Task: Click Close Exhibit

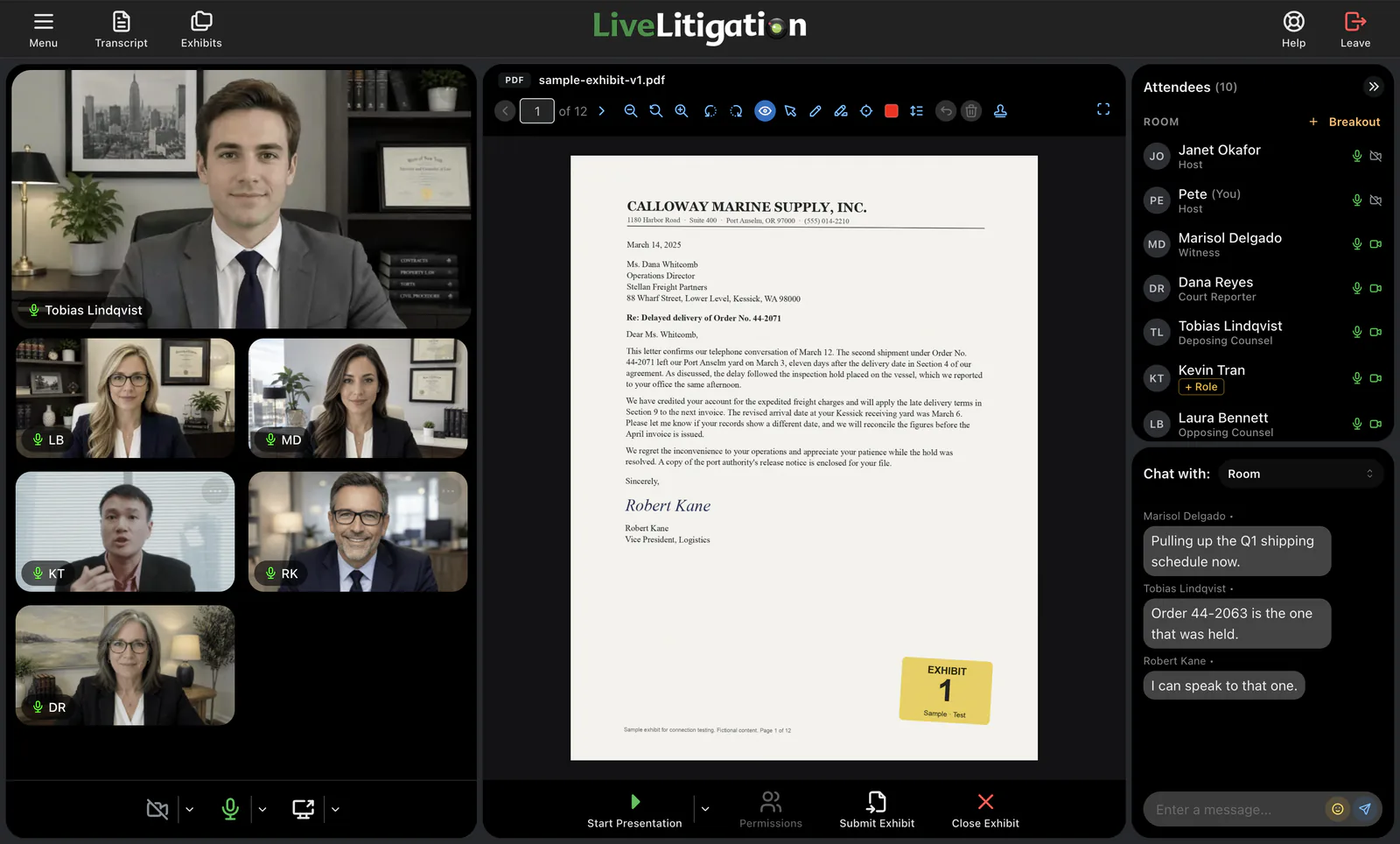Action: (985, 811)
